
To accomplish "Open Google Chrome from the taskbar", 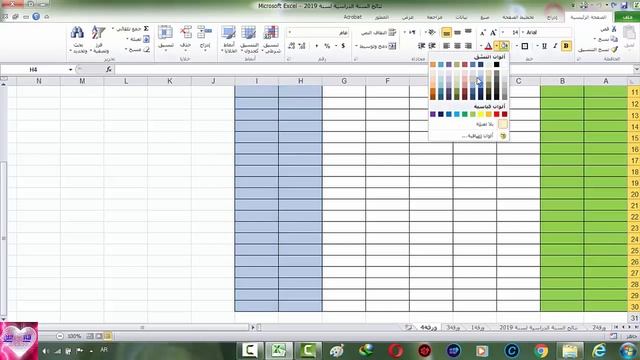I will tap(541, 351).
